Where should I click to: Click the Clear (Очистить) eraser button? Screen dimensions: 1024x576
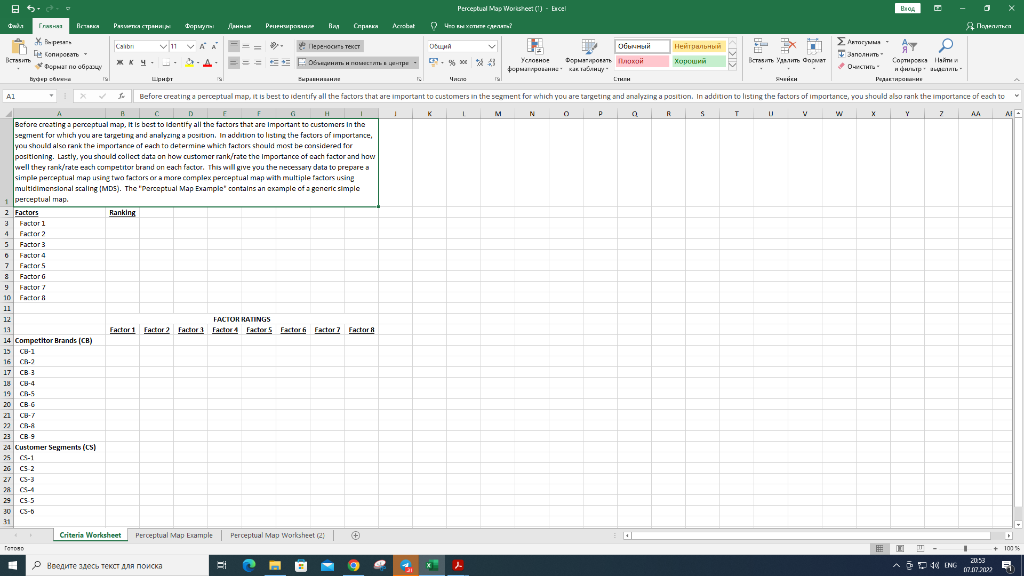click(x=858, y=67)
